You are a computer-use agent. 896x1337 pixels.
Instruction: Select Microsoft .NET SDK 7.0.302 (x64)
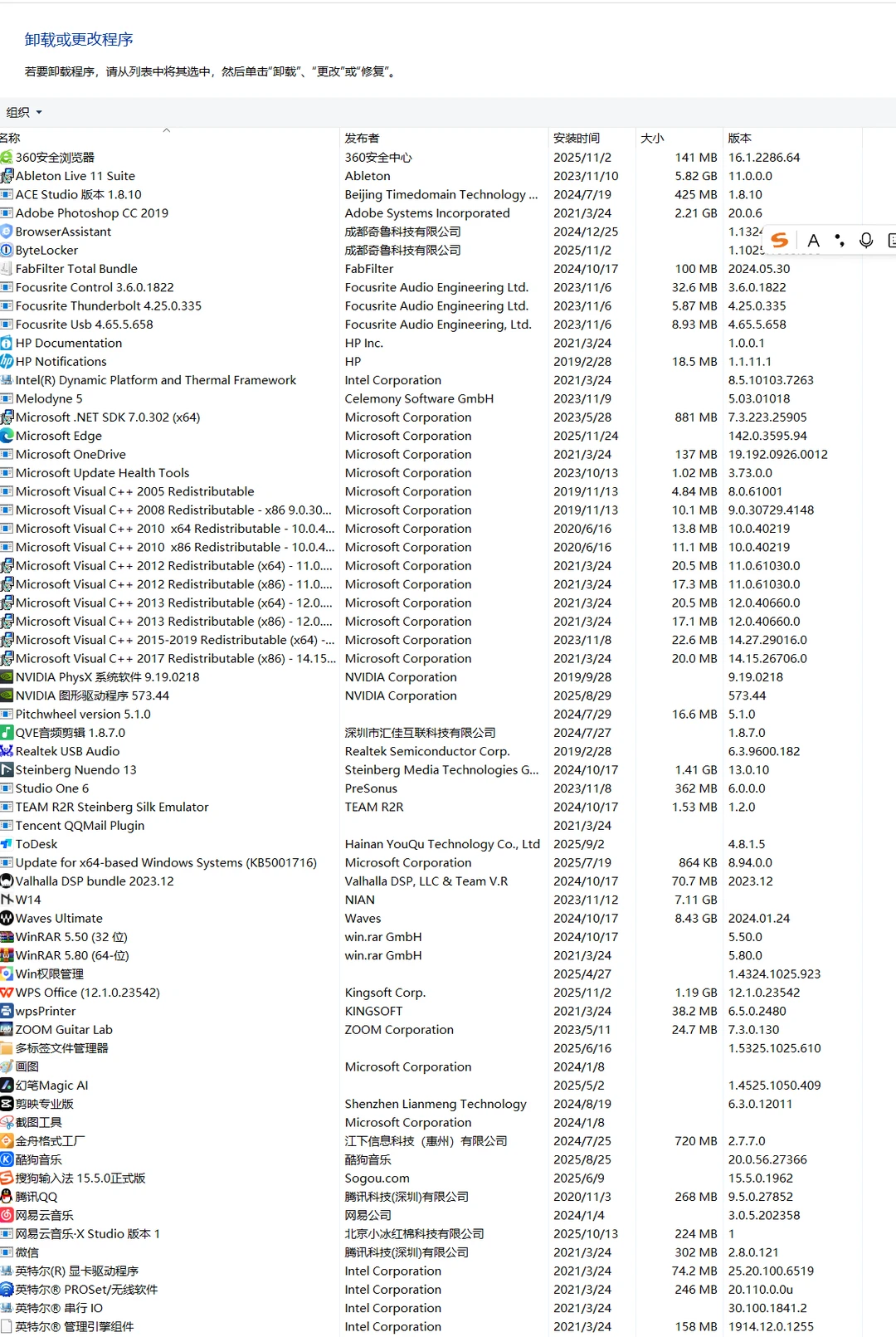click(x=431, y=417)
